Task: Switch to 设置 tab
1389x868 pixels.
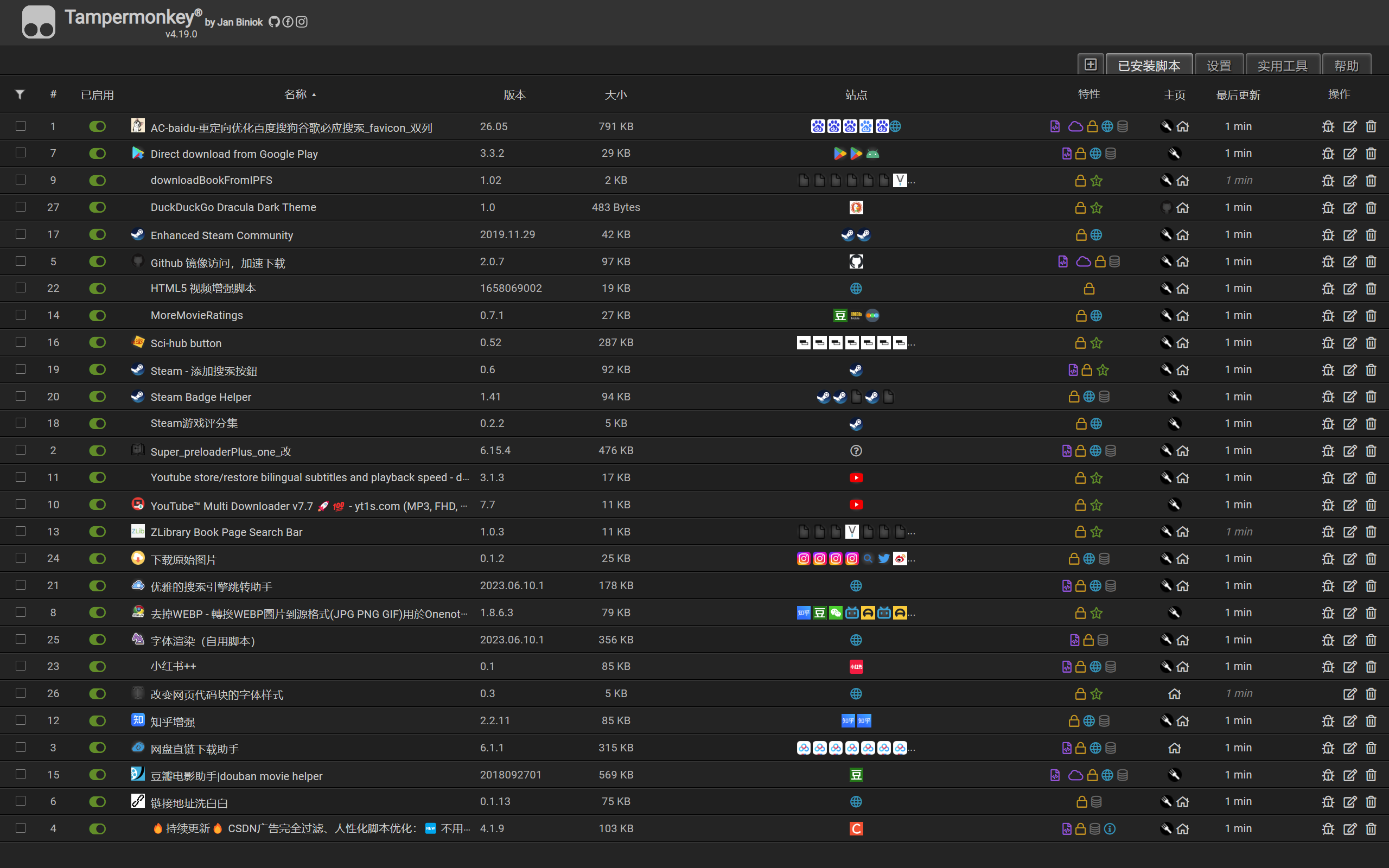Action: (x=1219, y=66)
